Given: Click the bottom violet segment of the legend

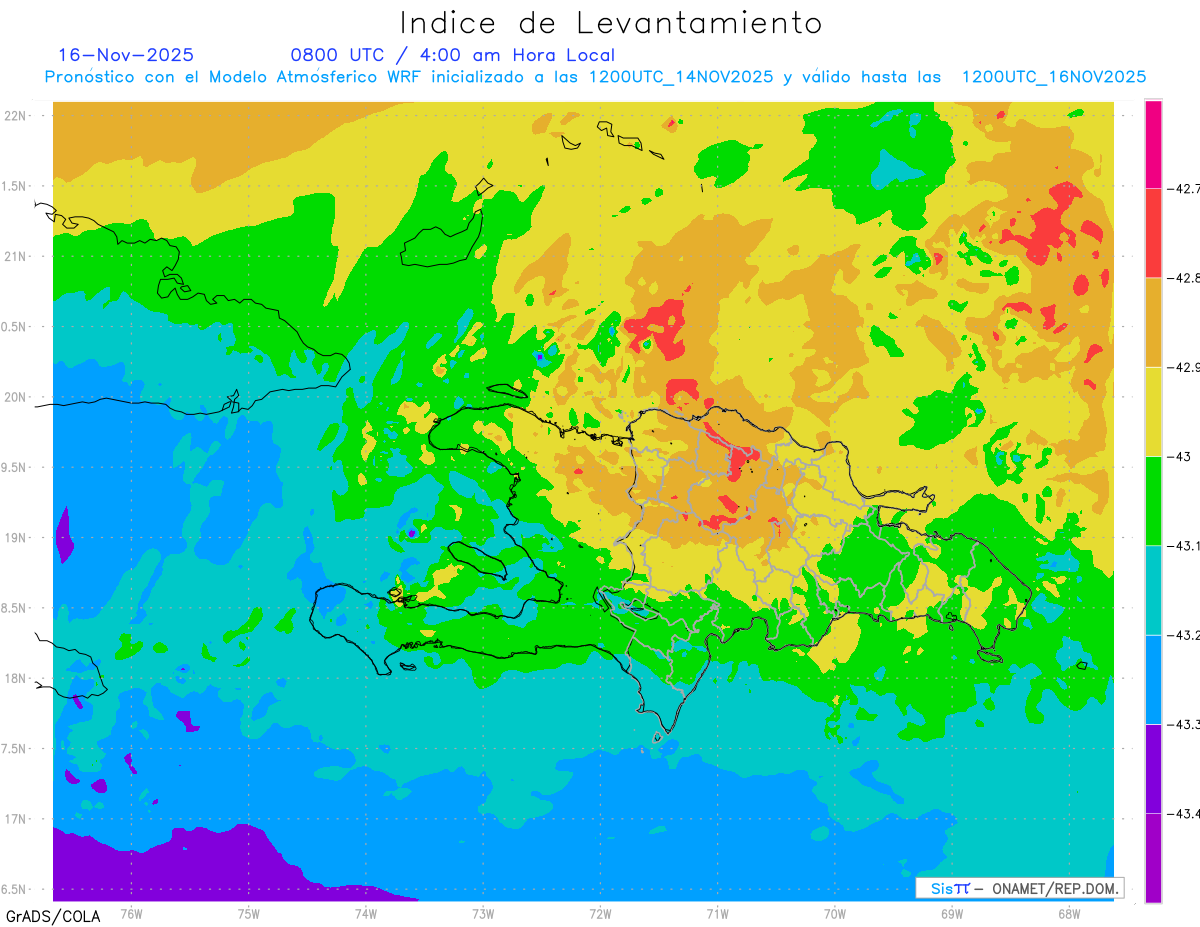Looking at the screenshot, I should pyautogui.click(x=1153, y=858).
